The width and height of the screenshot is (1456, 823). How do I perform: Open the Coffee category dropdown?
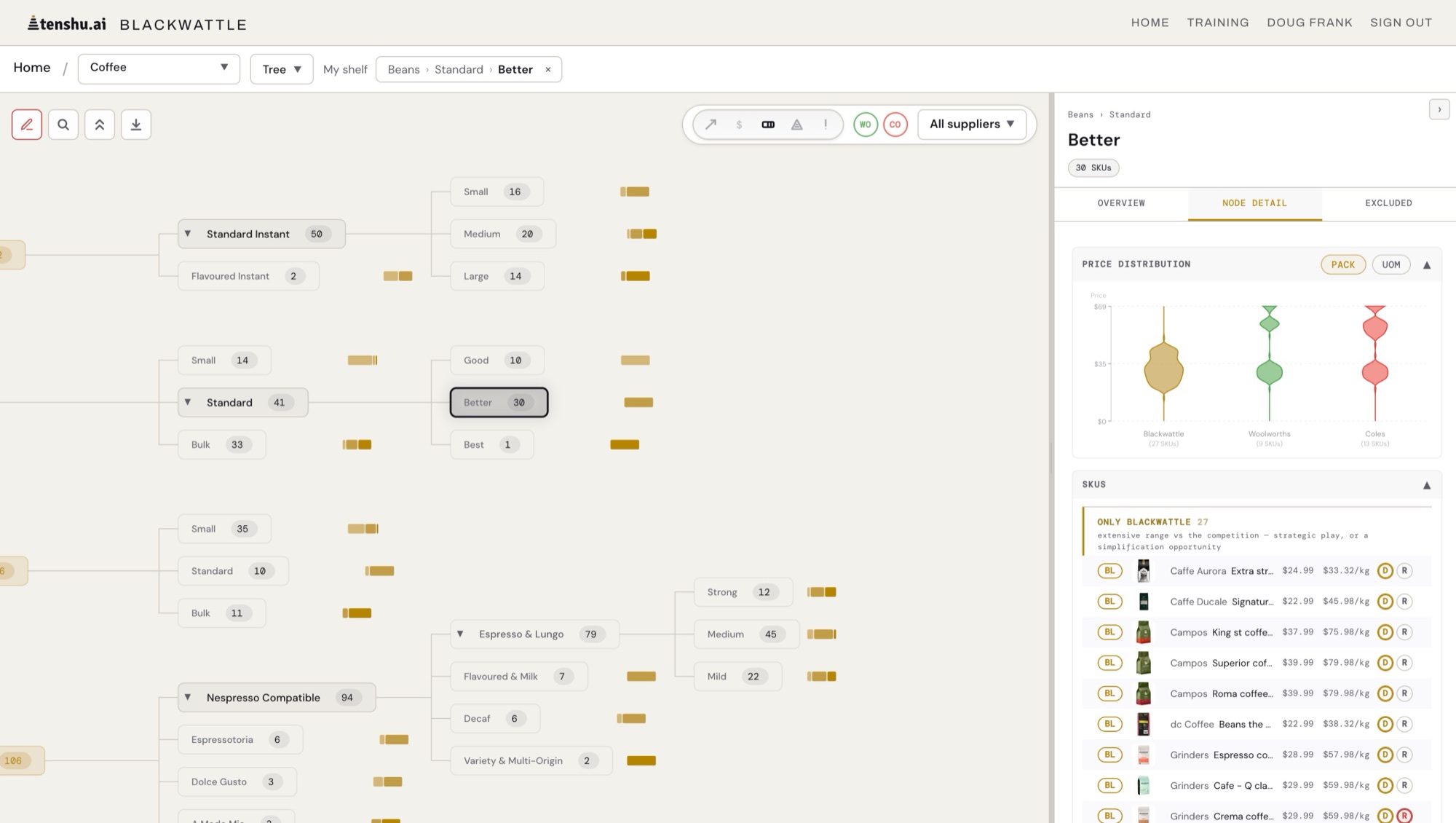coord(159,68)
